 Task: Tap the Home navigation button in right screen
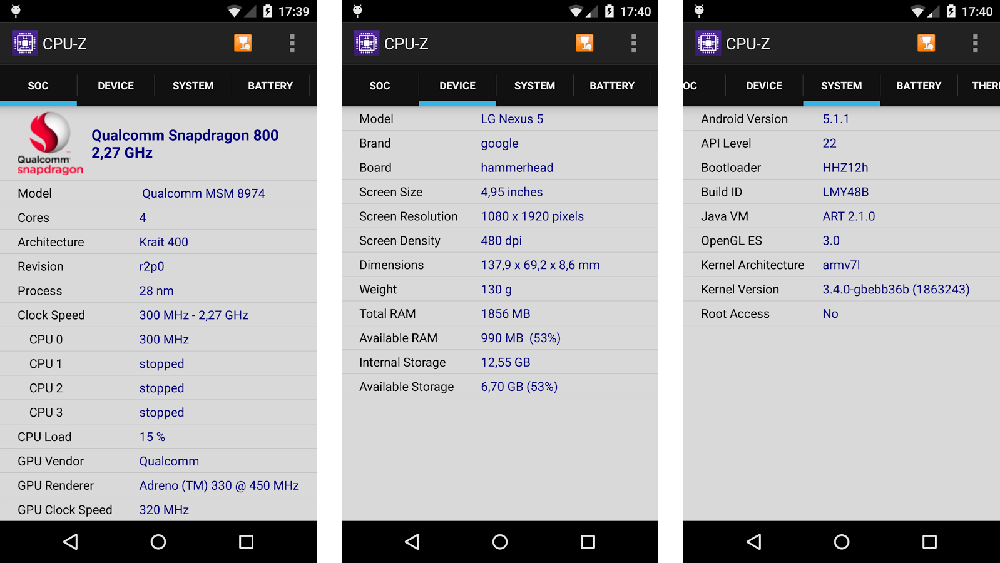[x=842, y=542]
